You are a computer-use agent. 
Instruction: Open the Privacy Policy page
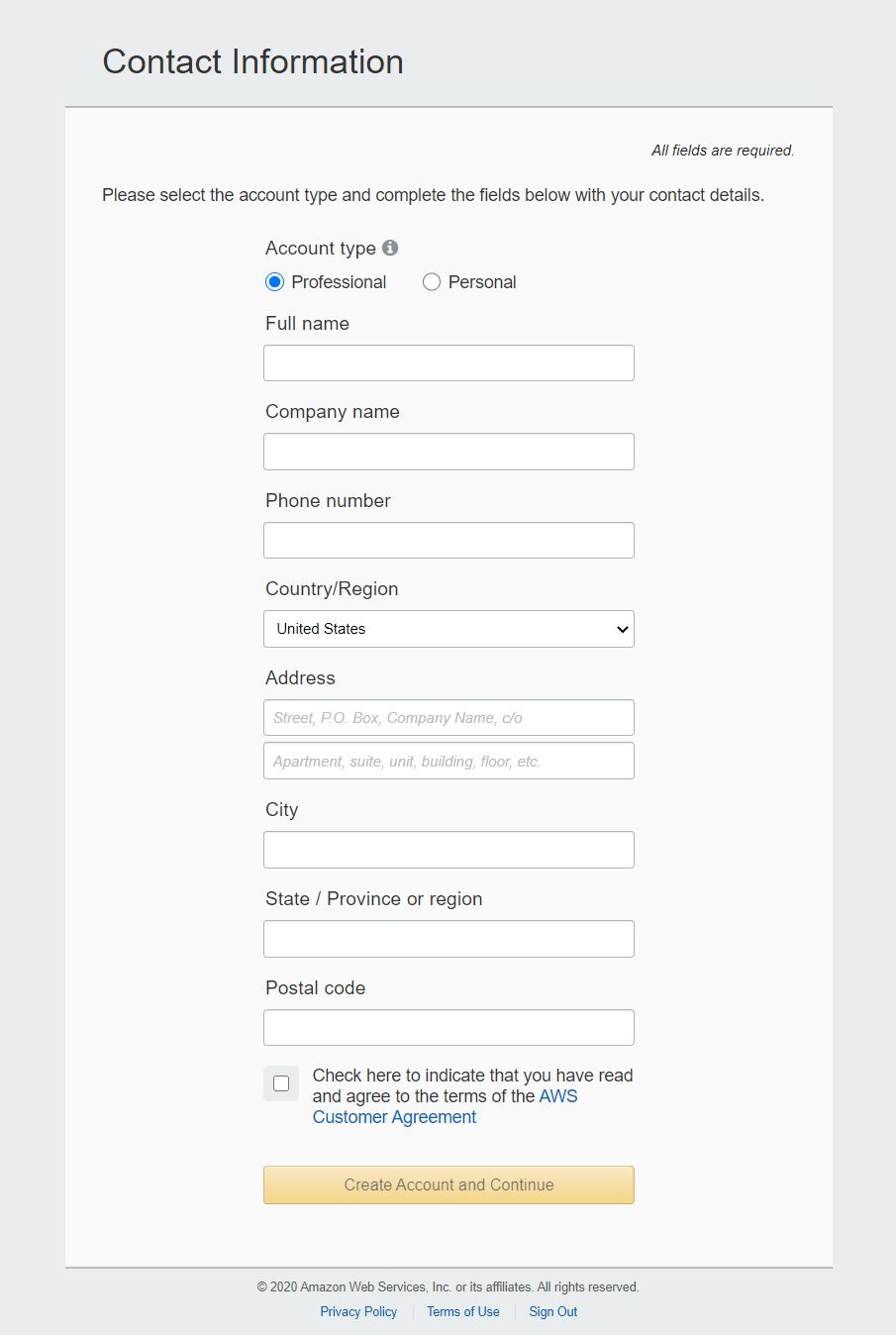click(358, 1311)
